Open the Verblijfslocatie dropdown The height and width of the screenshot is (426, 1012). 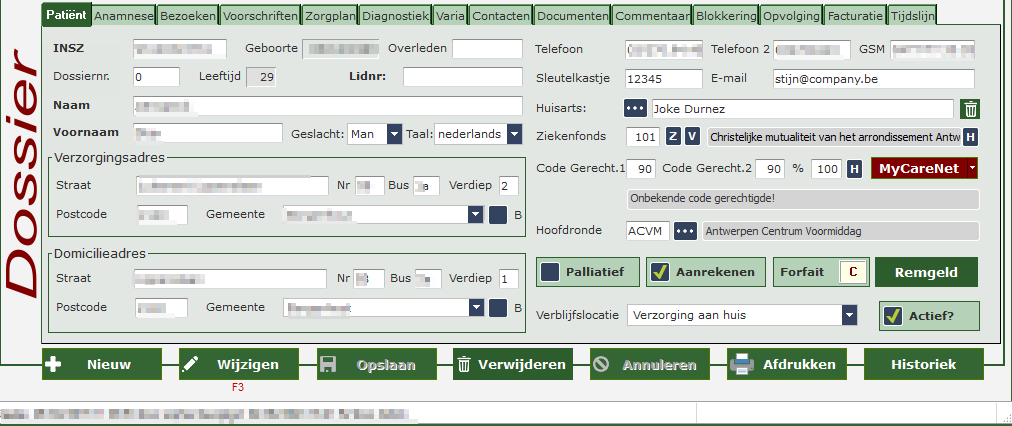tap(849, 316)
